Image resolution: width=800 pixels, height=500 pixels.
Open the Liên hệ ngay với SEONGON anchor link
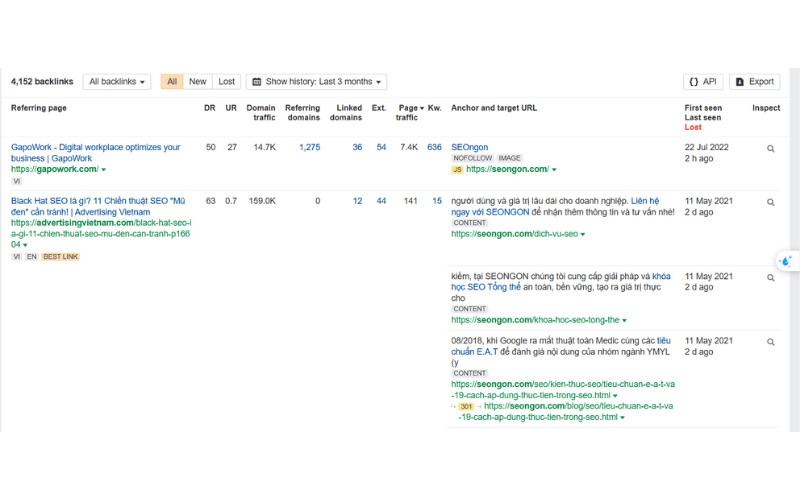click(x=555, y=207)
